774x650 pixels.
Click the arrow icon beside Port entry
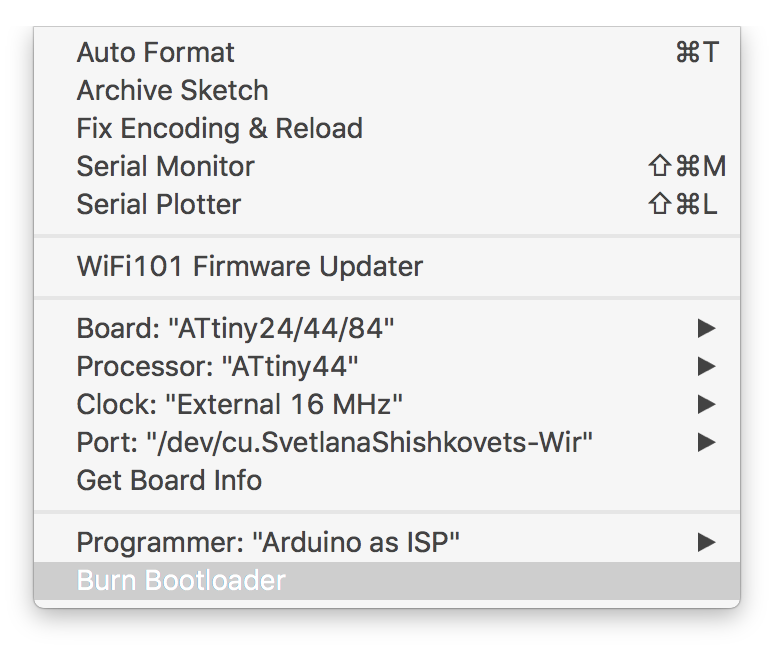[706, 443]
